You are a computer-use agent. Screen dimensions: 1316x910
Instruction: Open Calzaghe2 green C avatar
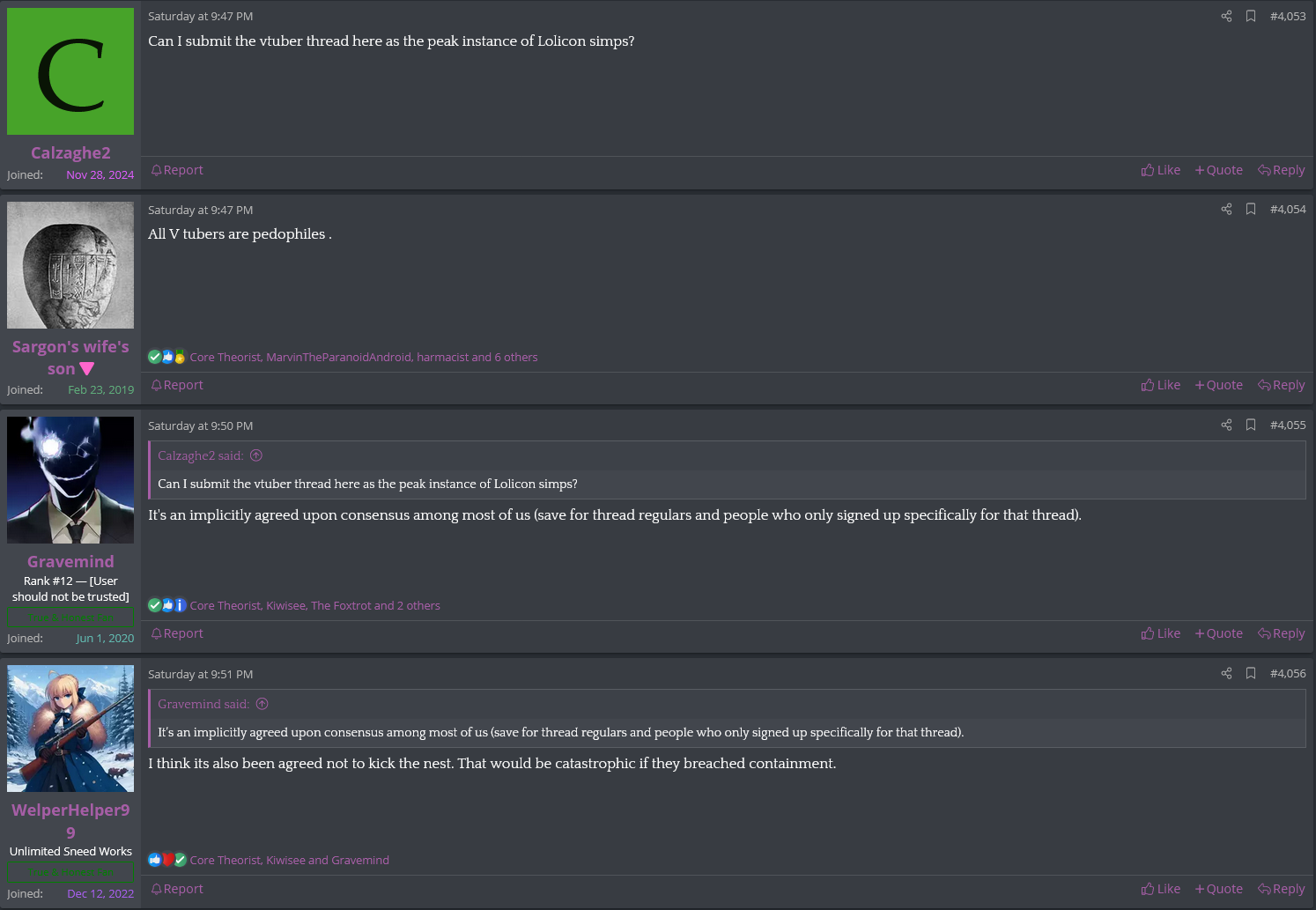pos(70,71)
